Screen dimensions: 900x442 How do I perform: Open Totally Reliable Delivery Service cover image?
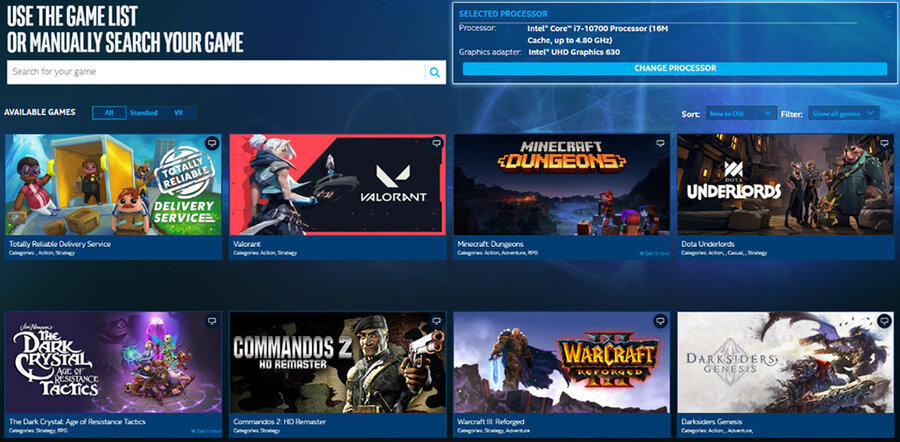click(113, 185)
